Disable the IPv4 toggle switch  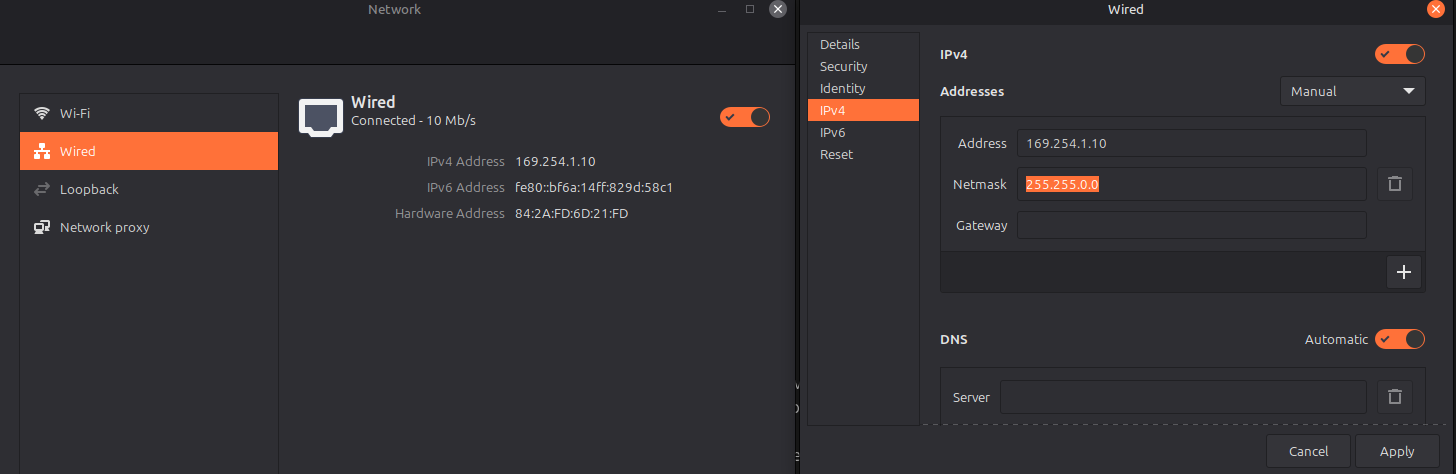click(x=1400, y=54)
